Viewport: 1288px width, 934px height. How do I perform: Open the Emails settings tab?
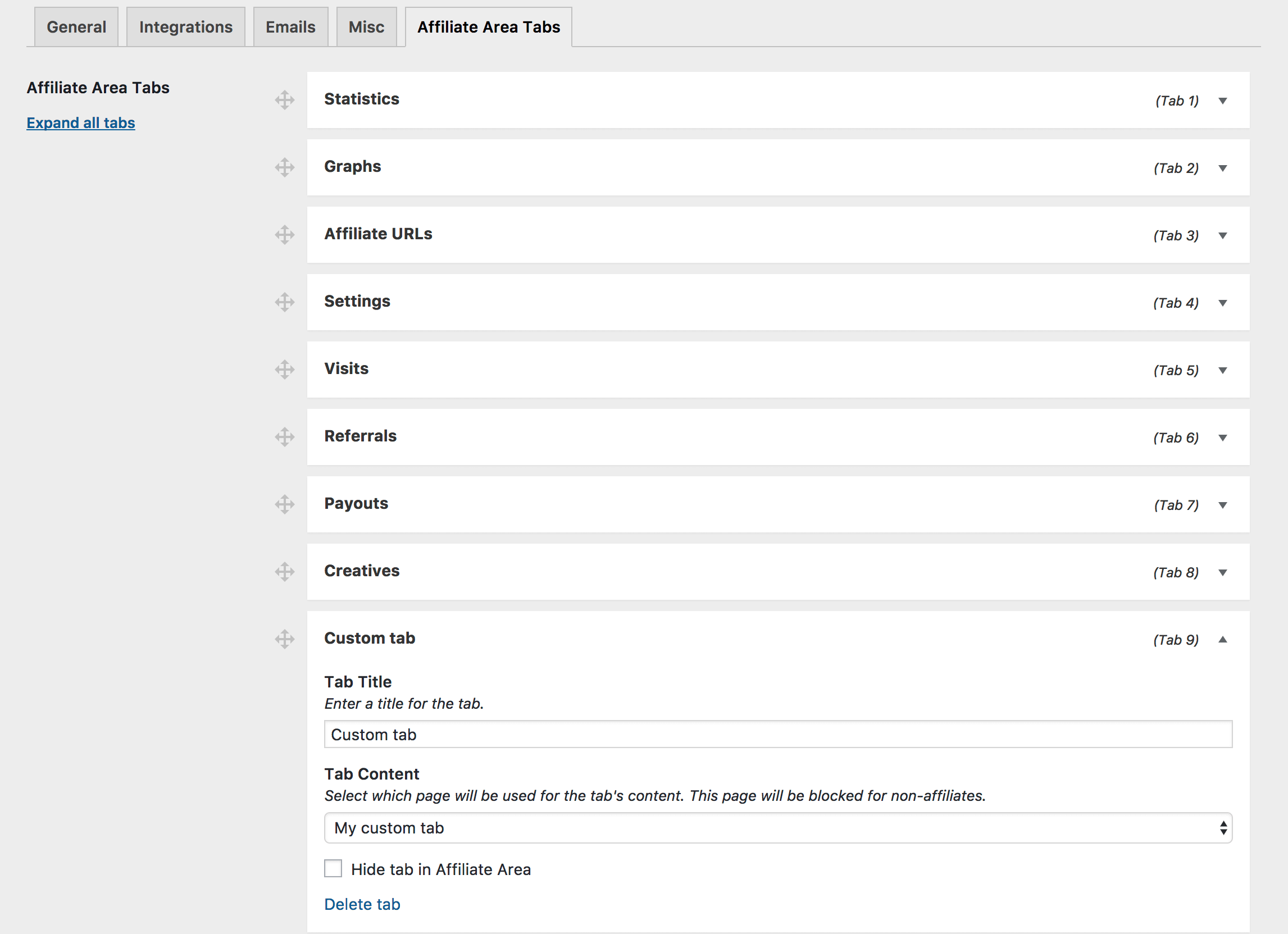pyautogui.click(x=290, y=28)
